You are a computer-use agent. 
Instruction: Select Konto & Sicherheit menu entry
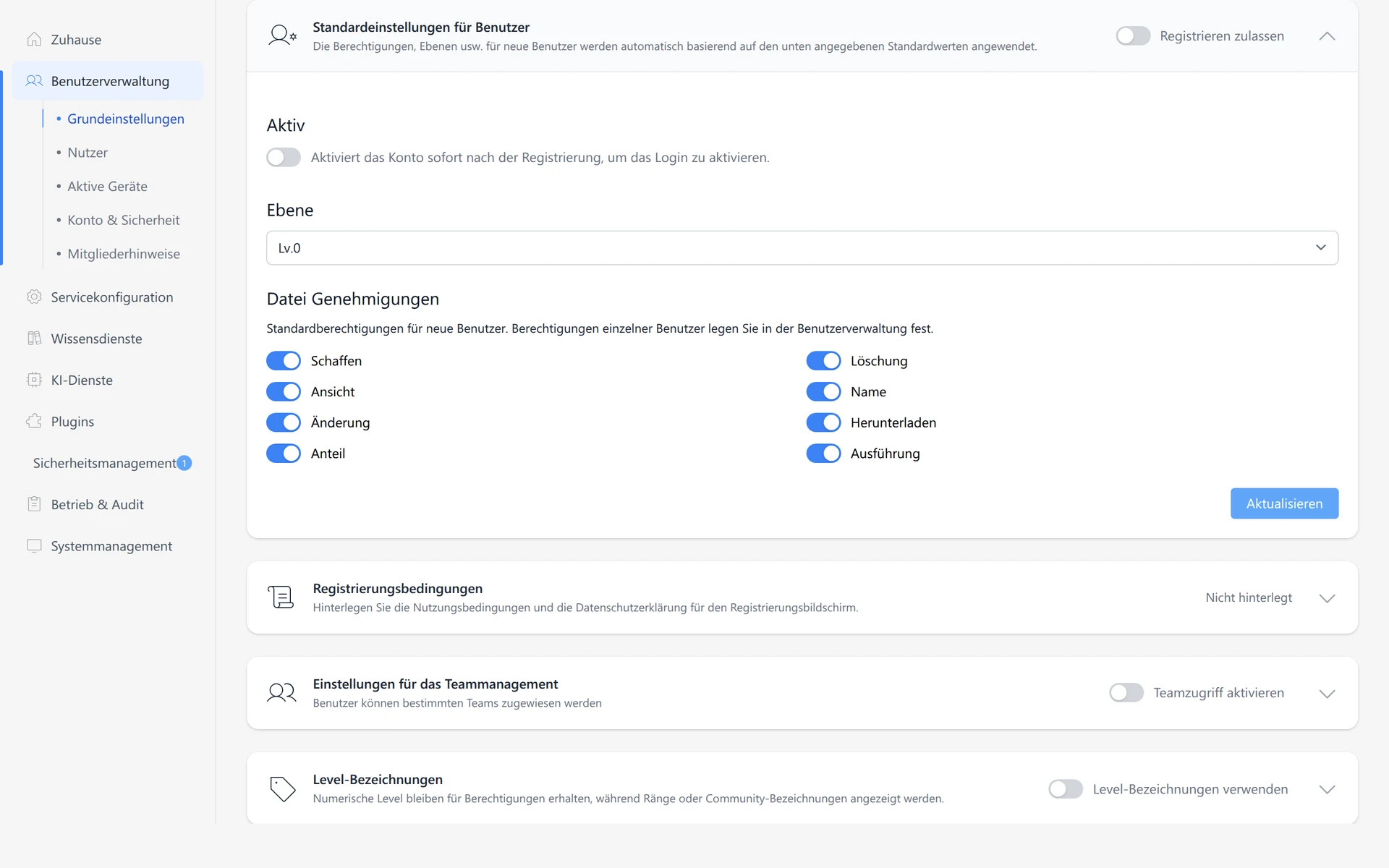coord(124,220)
